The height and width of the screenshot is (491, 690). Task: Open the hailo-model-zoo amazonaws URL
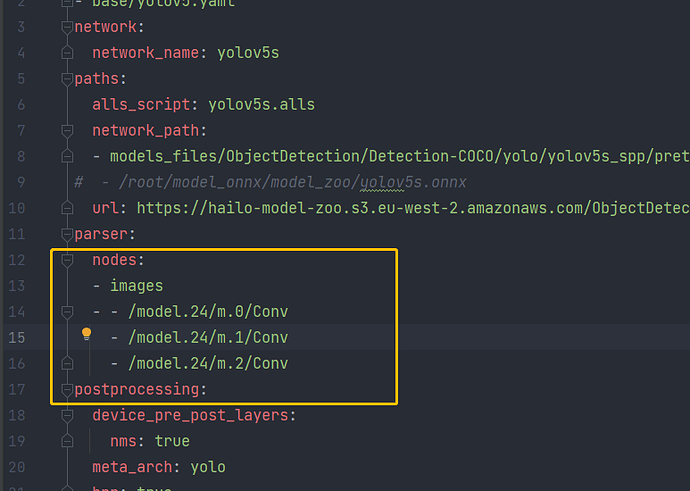pos(412,209)
